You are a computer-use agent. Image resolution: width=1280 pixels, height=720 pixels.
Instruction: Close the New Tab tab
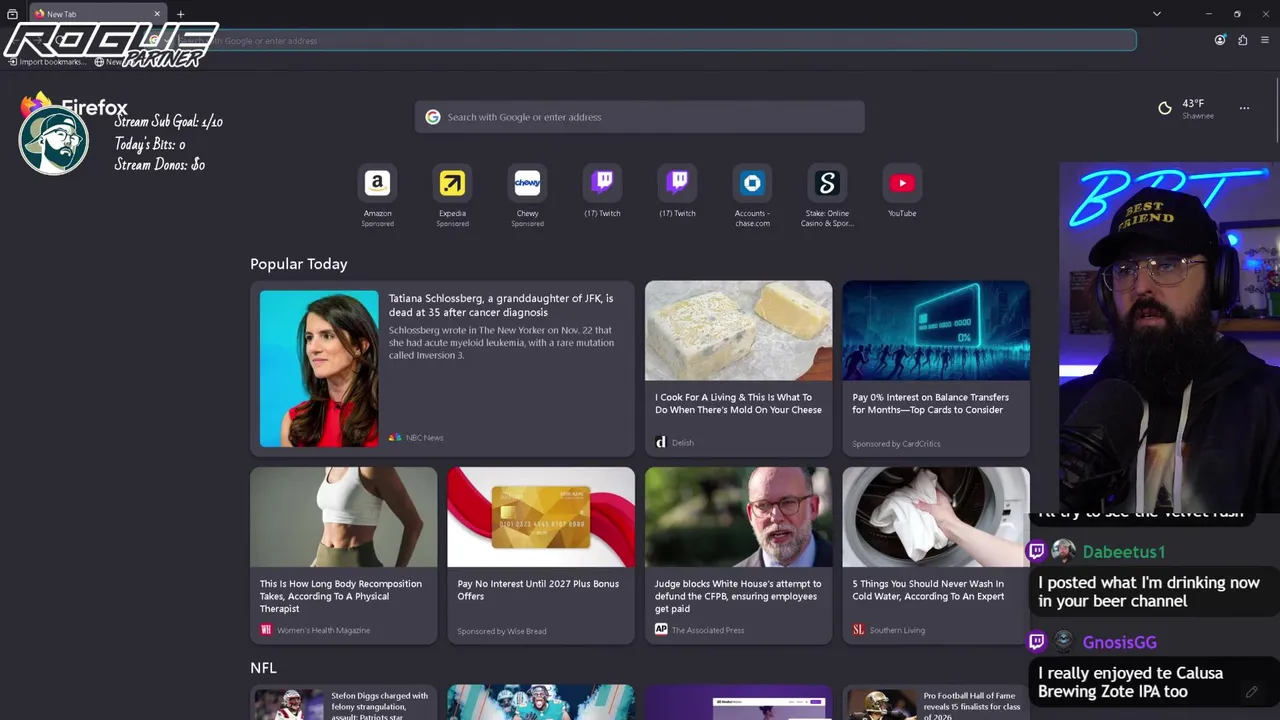coord(157,14)
